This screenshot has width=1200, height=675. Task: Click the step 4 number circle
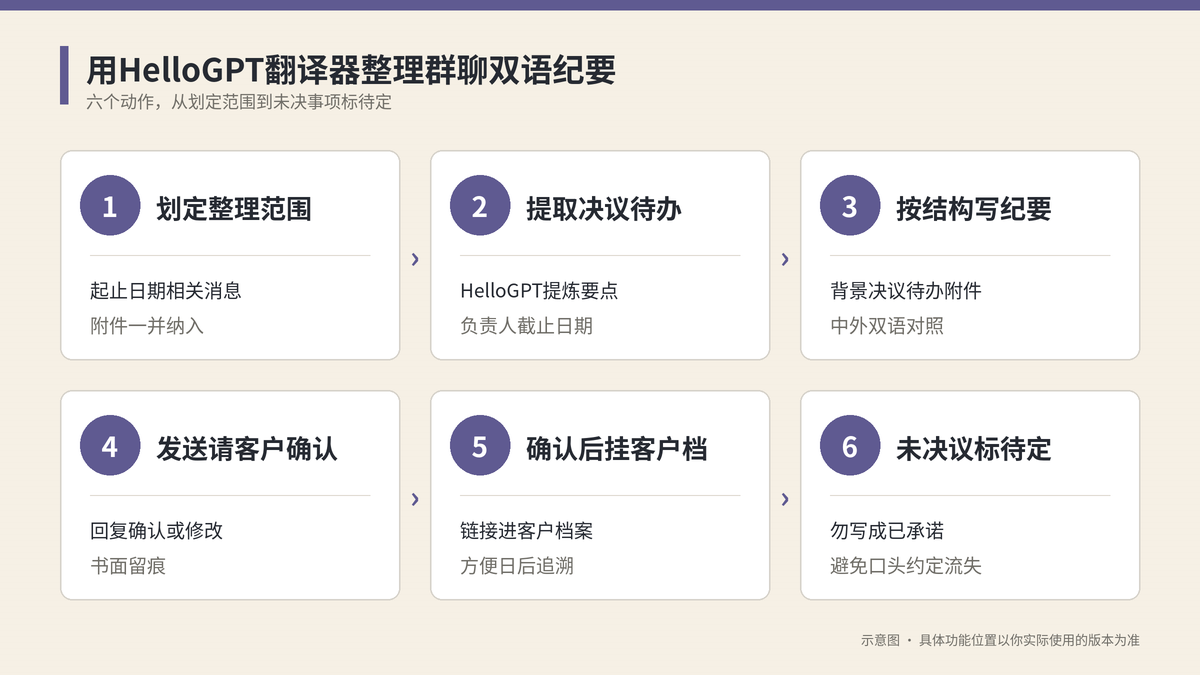(110, 446)
